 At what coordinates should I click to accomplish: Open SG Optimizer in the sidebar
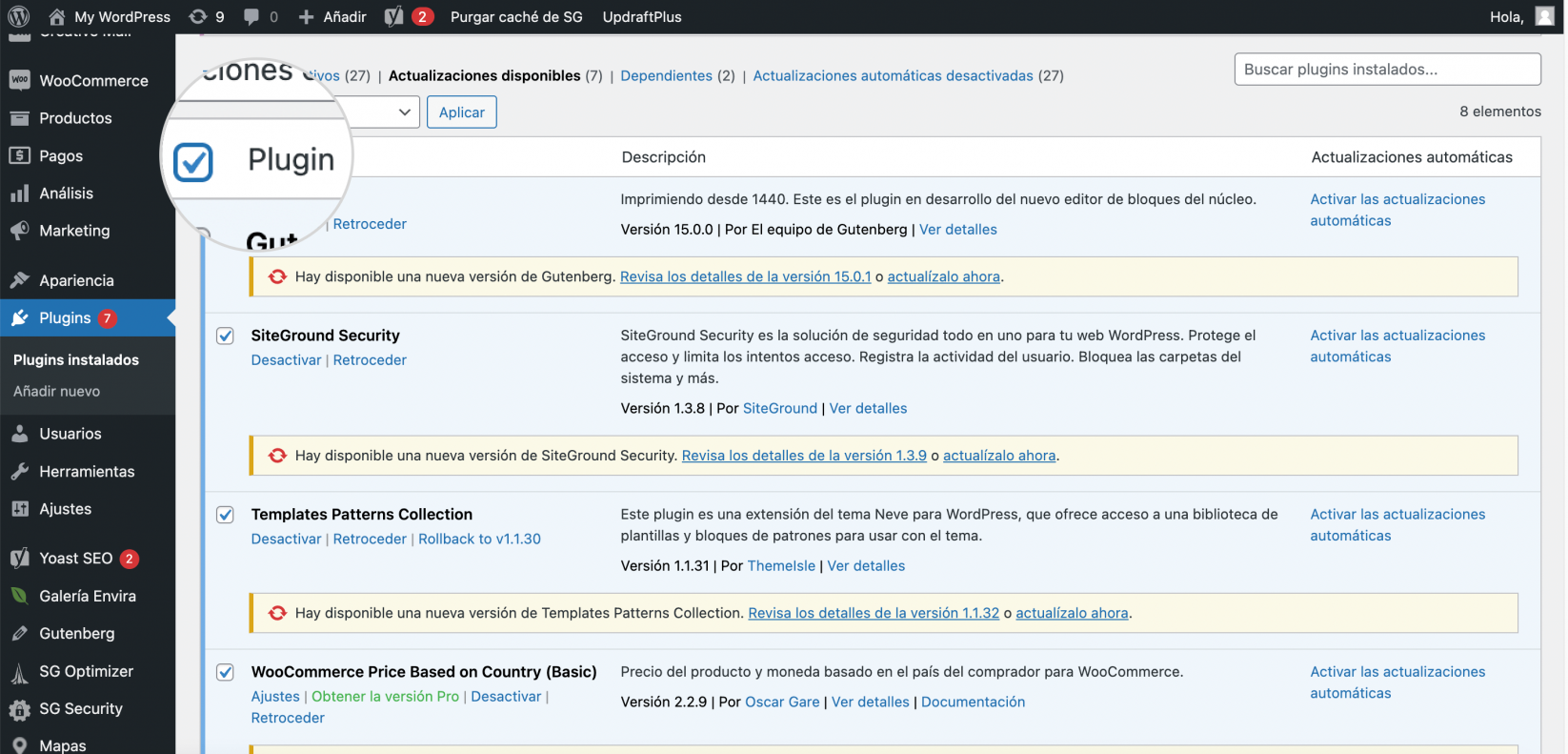point(88,671)
